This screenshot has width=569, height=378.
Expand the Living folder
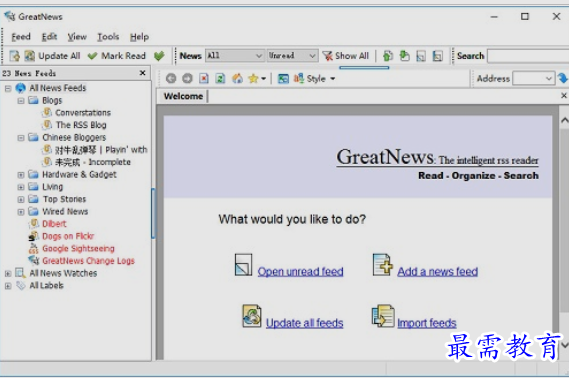(x=21, y=187)
